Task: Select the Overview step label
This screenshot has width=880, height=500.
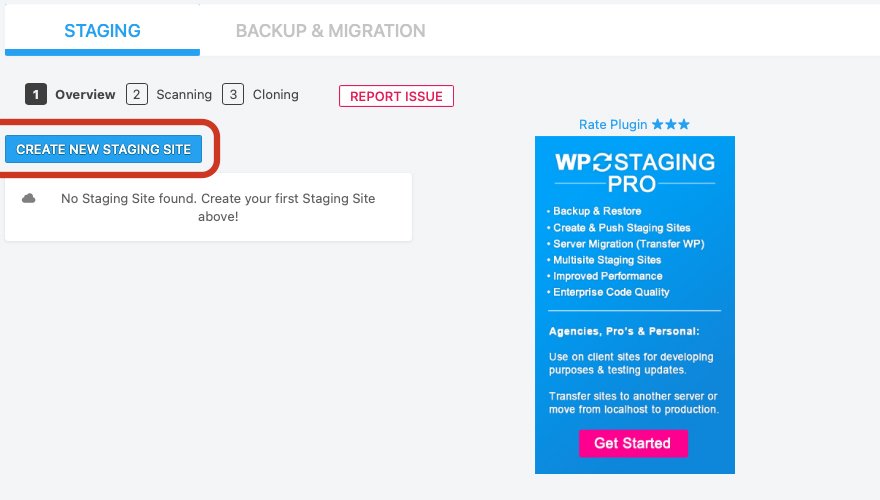Action: (85, 95)
